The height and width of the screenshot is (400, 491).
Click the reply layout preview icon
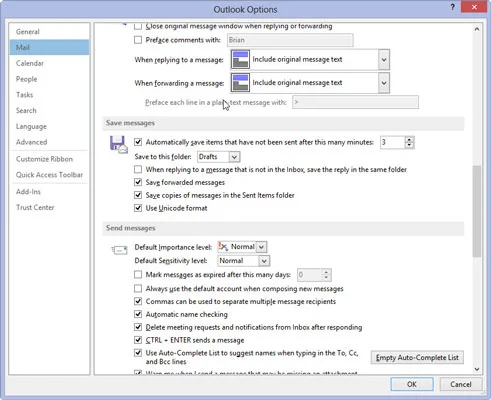pyautogui.click(x=240, y=60)
